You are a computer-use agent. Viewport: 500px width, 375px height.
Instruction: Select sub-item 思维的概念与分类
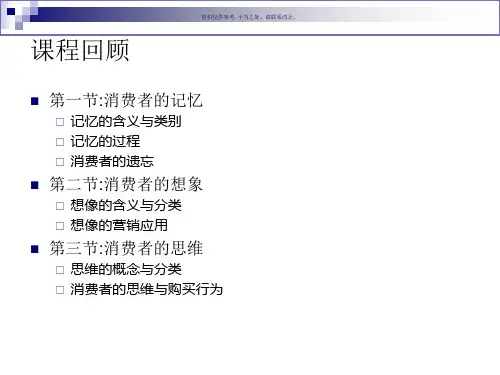tap(126, 269)
